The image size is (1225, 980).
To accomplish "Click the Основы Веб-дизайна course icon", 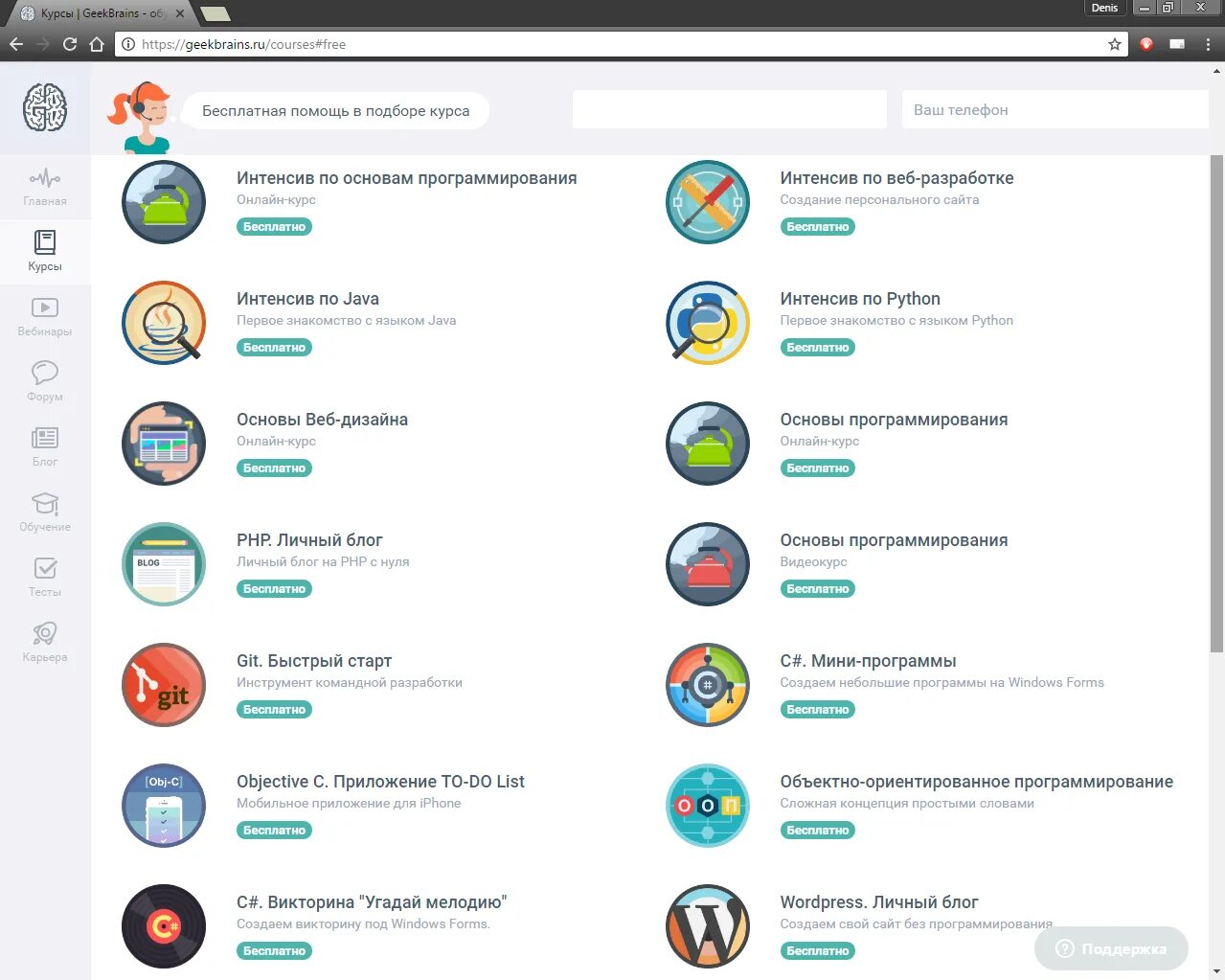I will pyautogui.click(x=164, y=444).
